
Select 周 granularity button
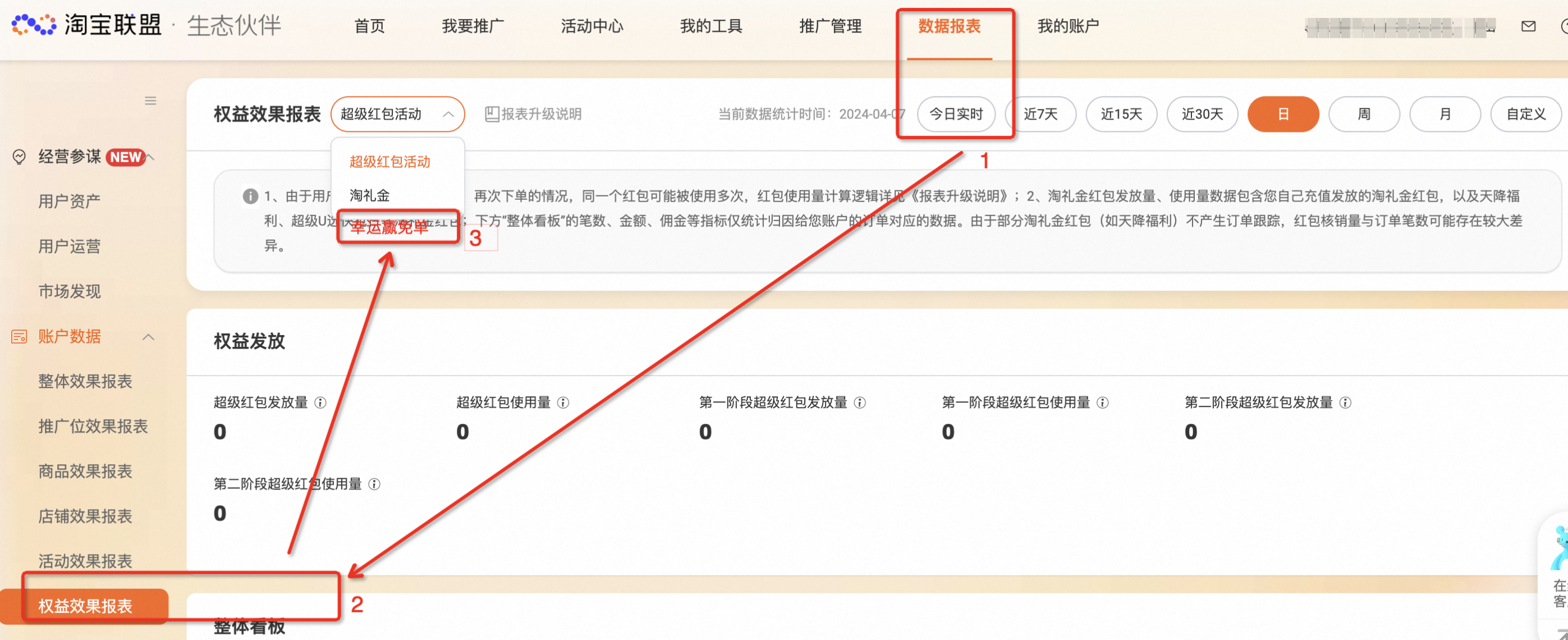tap(1364, 114)
